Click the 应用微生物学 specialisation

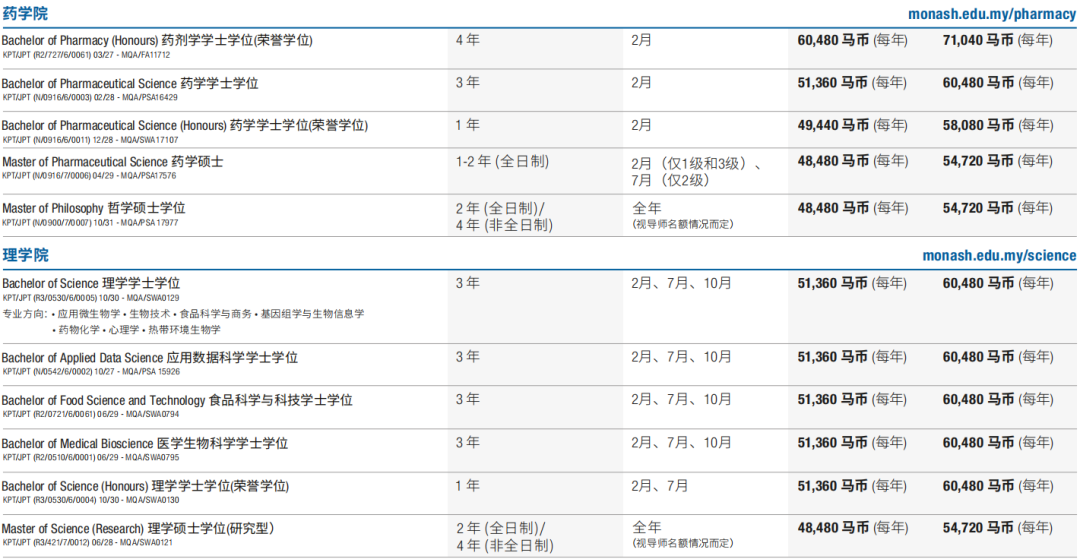[88, 314]
